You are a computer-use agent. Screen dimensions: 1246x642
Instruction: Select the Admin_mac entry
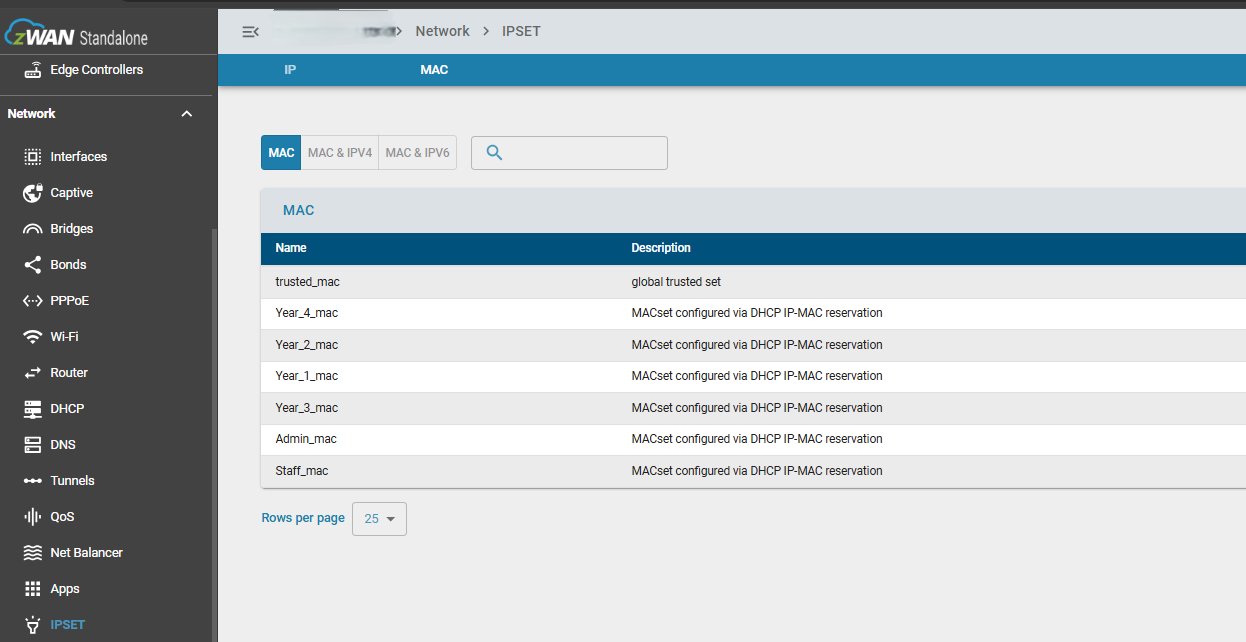coord(753,439)
